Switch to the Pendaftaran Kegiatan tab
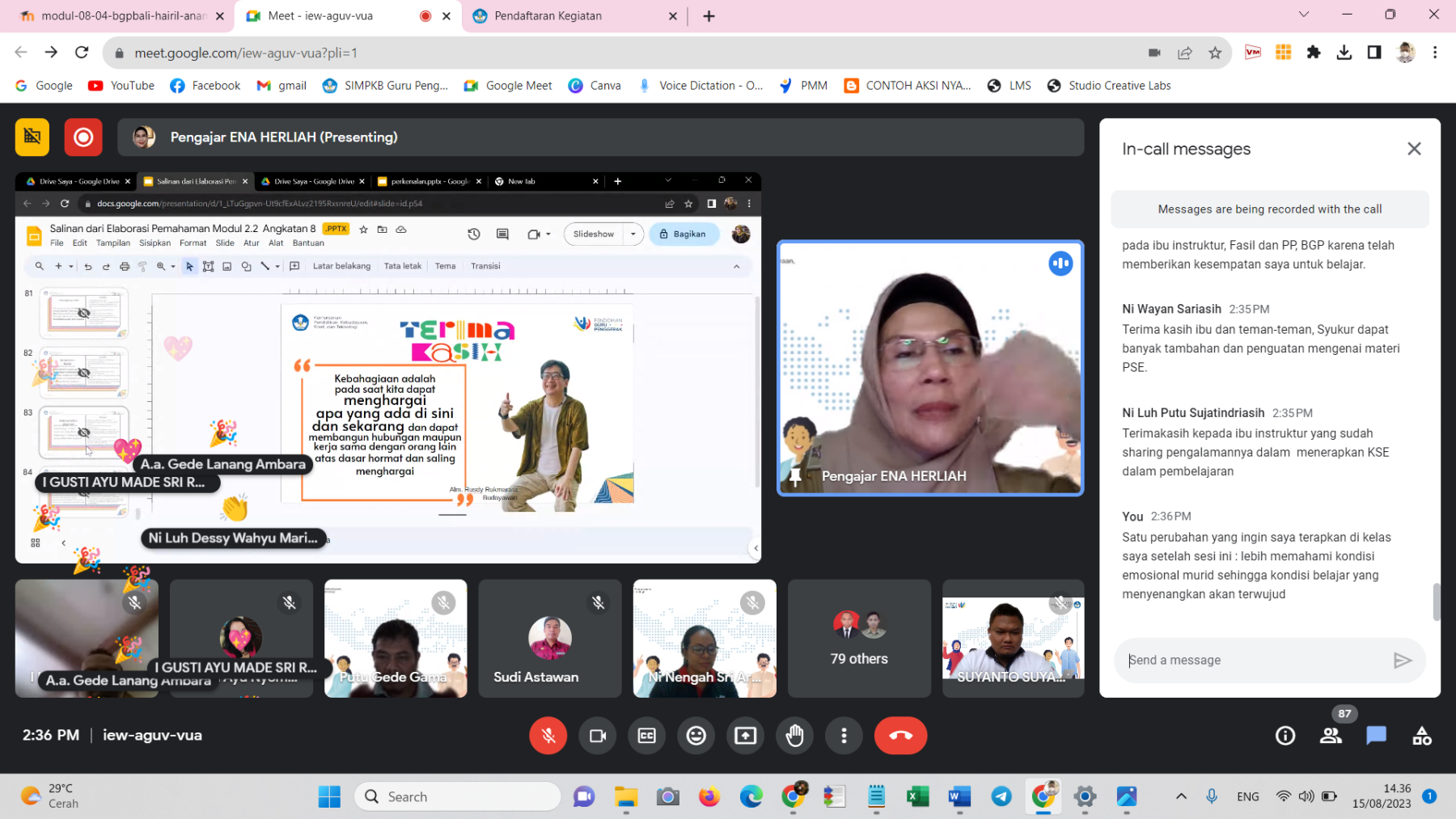Image resolution: width=1456 pixels, height=819 pixels. pos(566,16)
